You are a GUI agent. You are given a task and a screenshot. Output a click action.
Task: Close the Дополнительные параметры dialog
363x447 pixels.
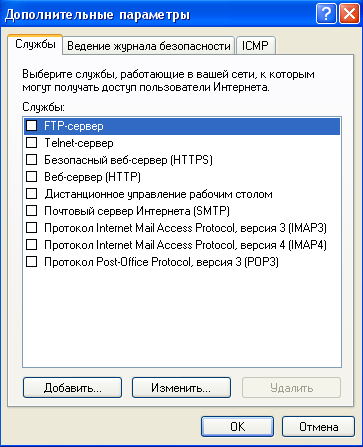(349, 14)
